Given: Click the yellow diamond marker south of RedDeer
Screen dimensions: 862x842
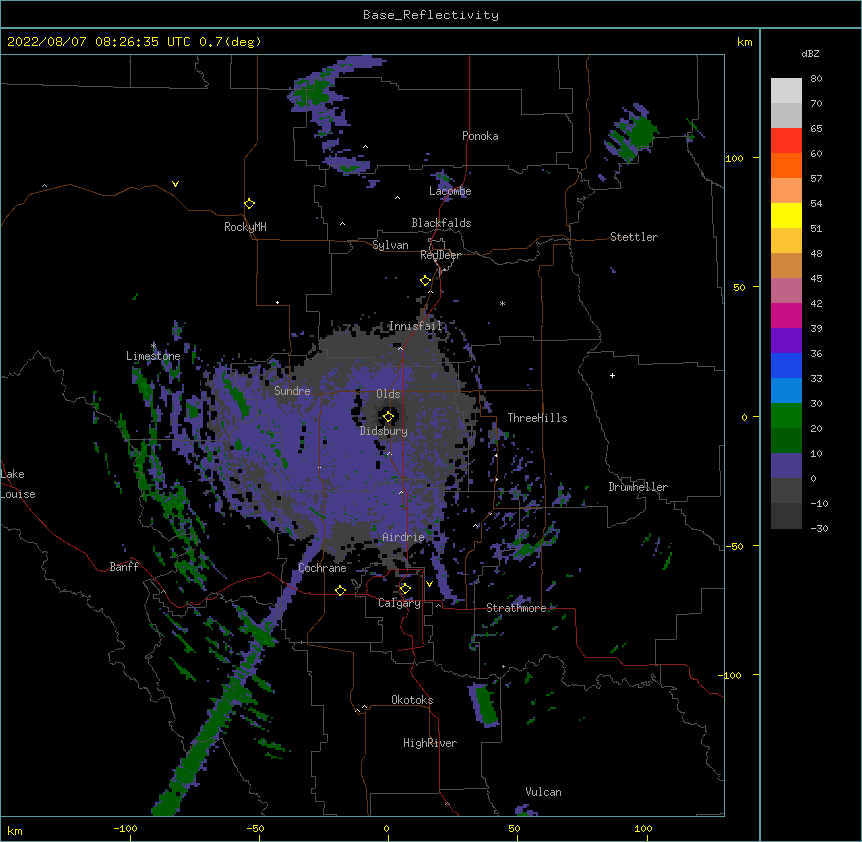Looking at the screenshot, I should pyautogui.click(x=425, y=281).
